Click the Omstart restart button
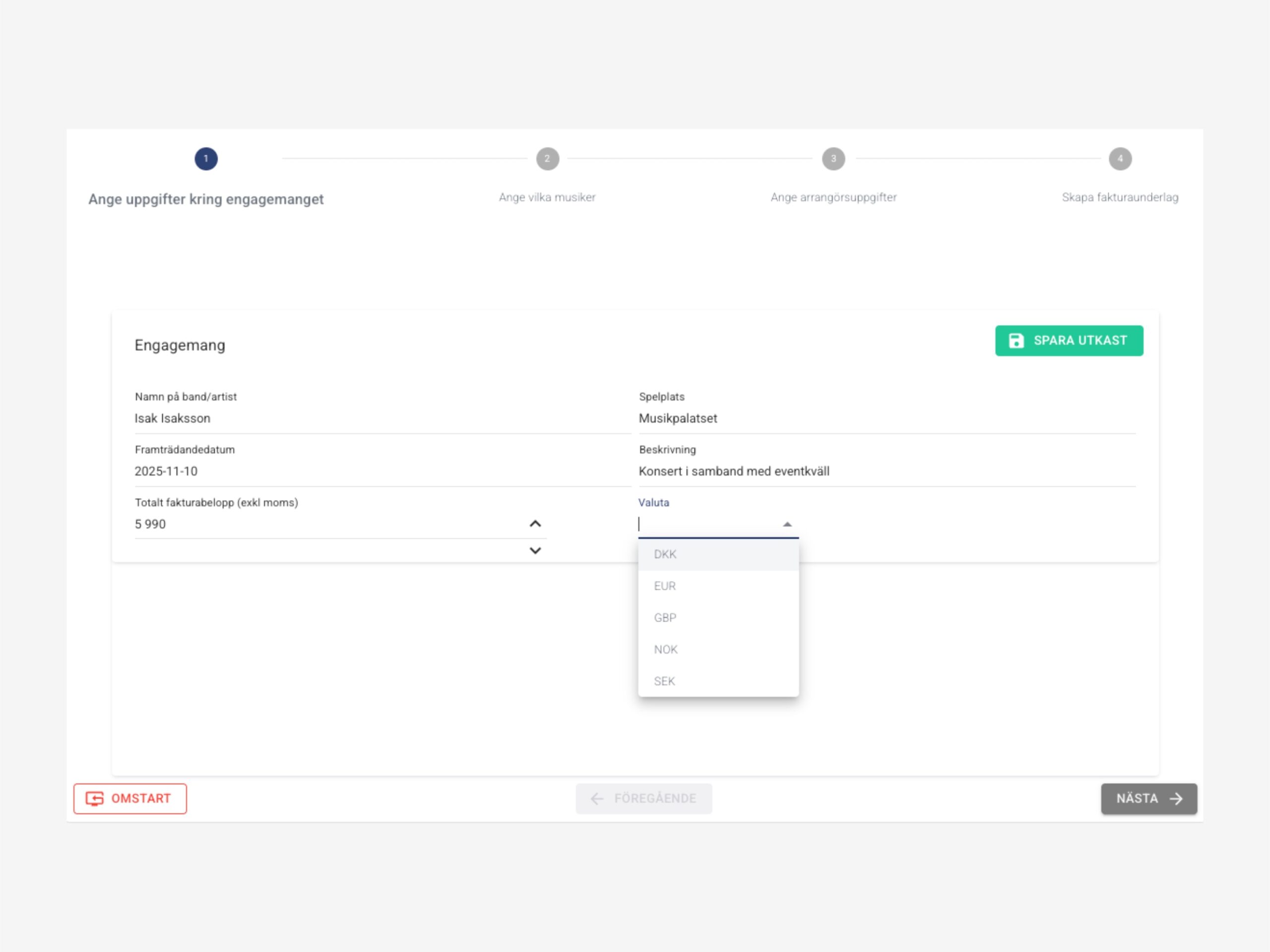The height and width of the screenshot is (952, 1270). 130,798
